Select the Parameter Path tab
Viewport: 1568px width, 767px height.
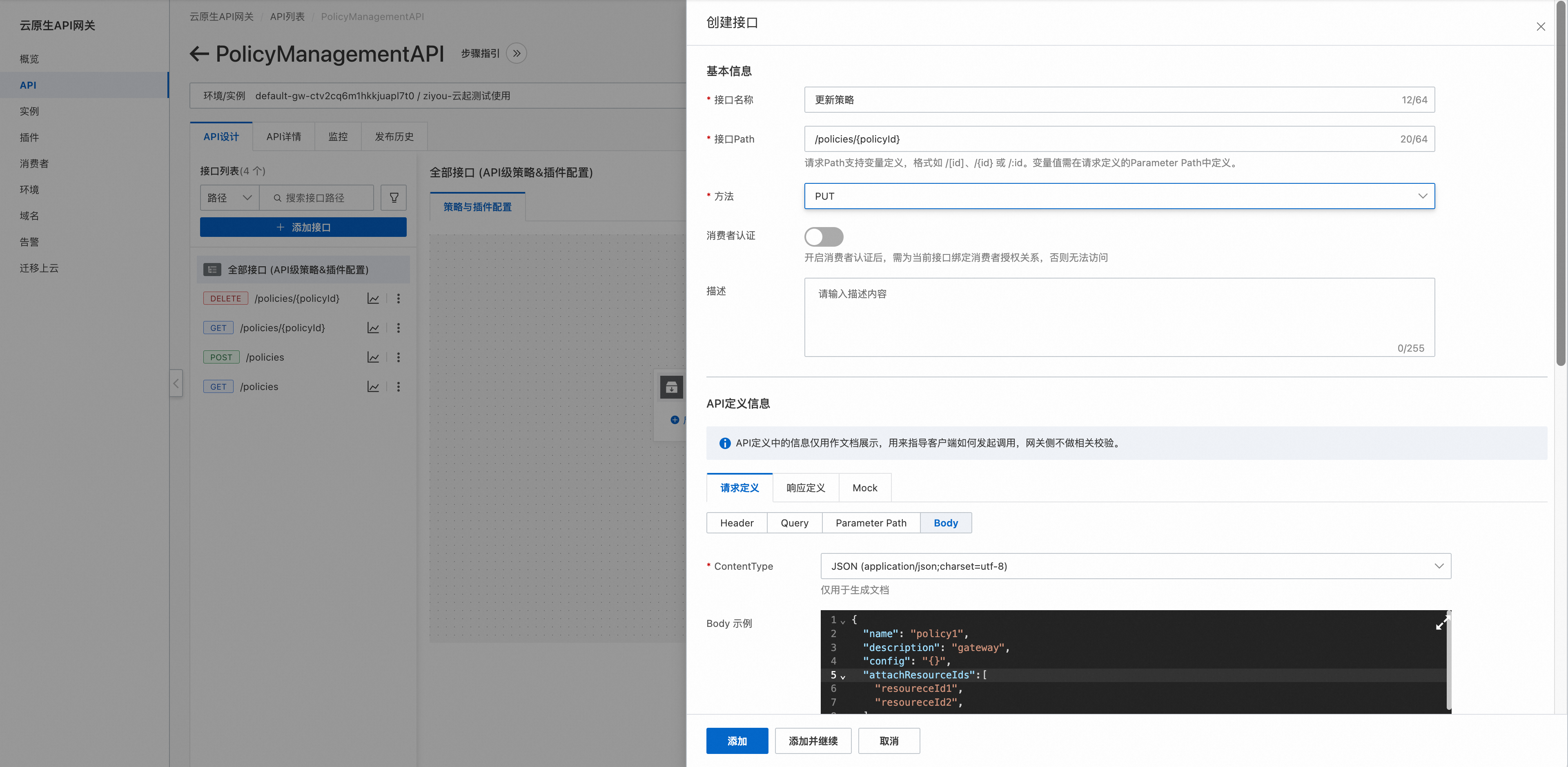point(871,523)
